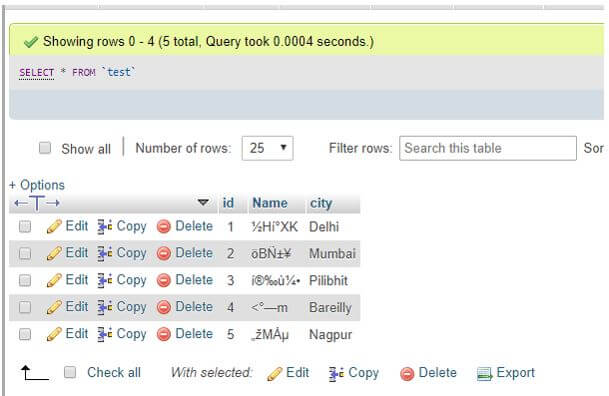Viewport: 609px width, 396px height.
Task: Click the Delhi city cell
Action: click(324, 227)
